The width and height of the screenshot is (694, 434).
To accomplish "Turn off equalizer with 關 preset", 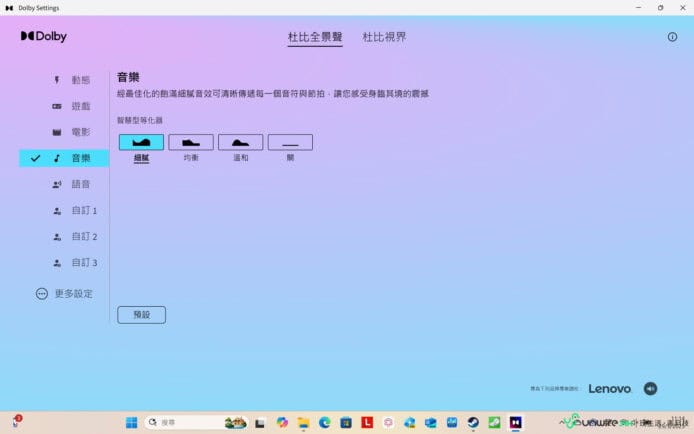I will [290, 142].
